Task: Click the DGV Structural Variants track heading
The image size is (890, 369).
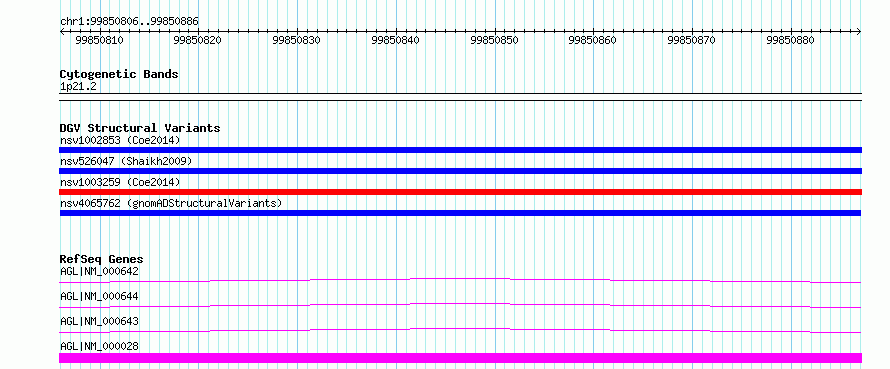Action: point(140,128)
